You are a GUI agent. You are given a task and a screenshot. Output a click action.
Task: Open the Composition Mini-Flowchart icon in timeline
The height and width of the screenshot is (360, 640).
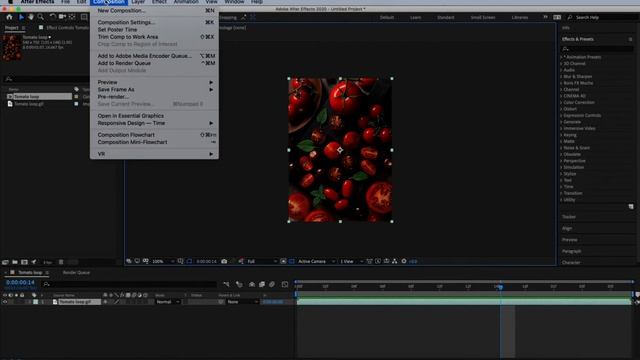point(226,284)
